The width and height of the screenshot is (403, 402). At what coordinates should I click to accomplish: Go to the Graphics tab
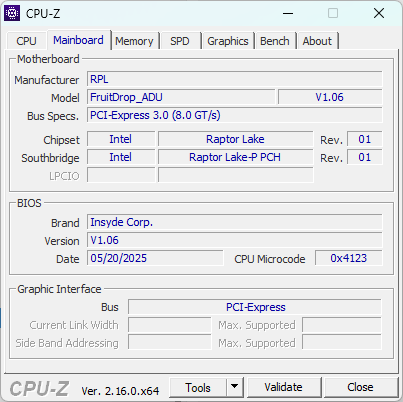point(228,41)
